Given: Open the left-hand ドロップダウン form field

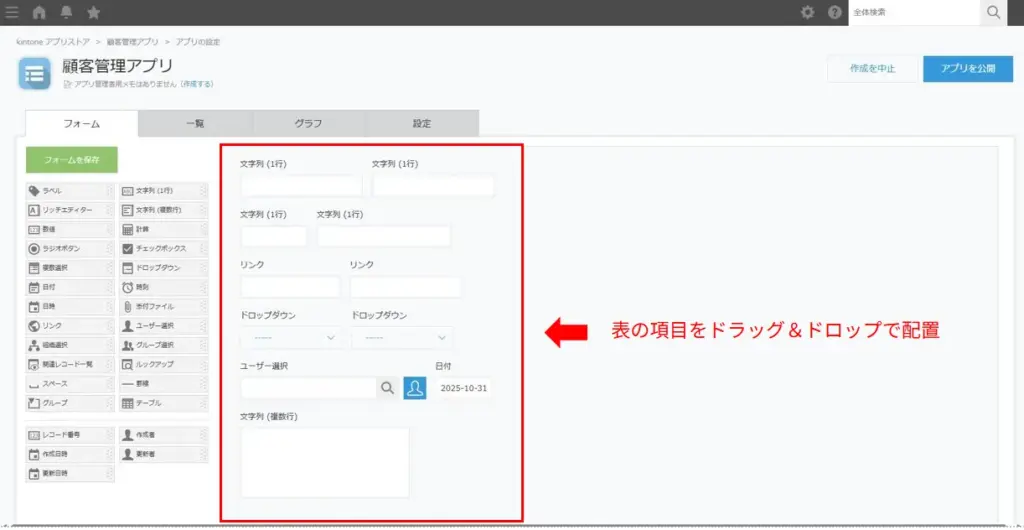Looking at the screenshot, I should 291,338.
